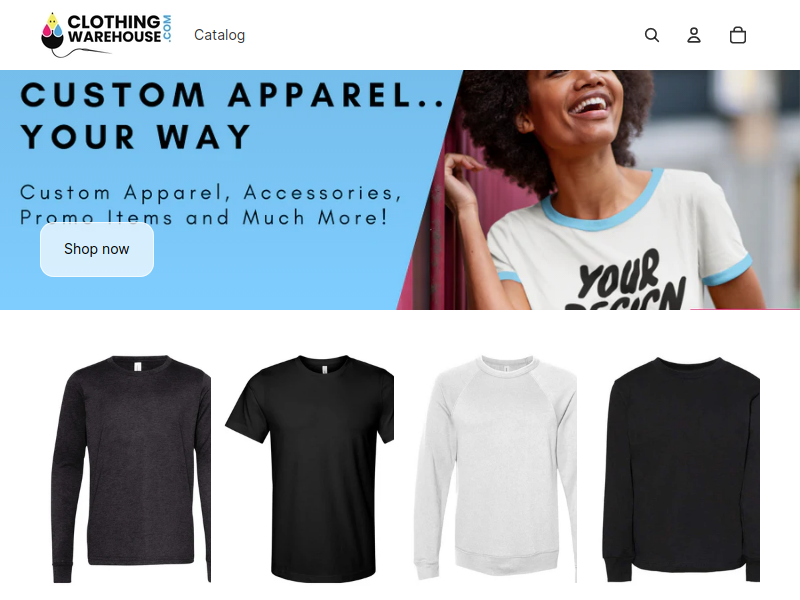Open the shopping bag cart icon

tap(738, 35)
